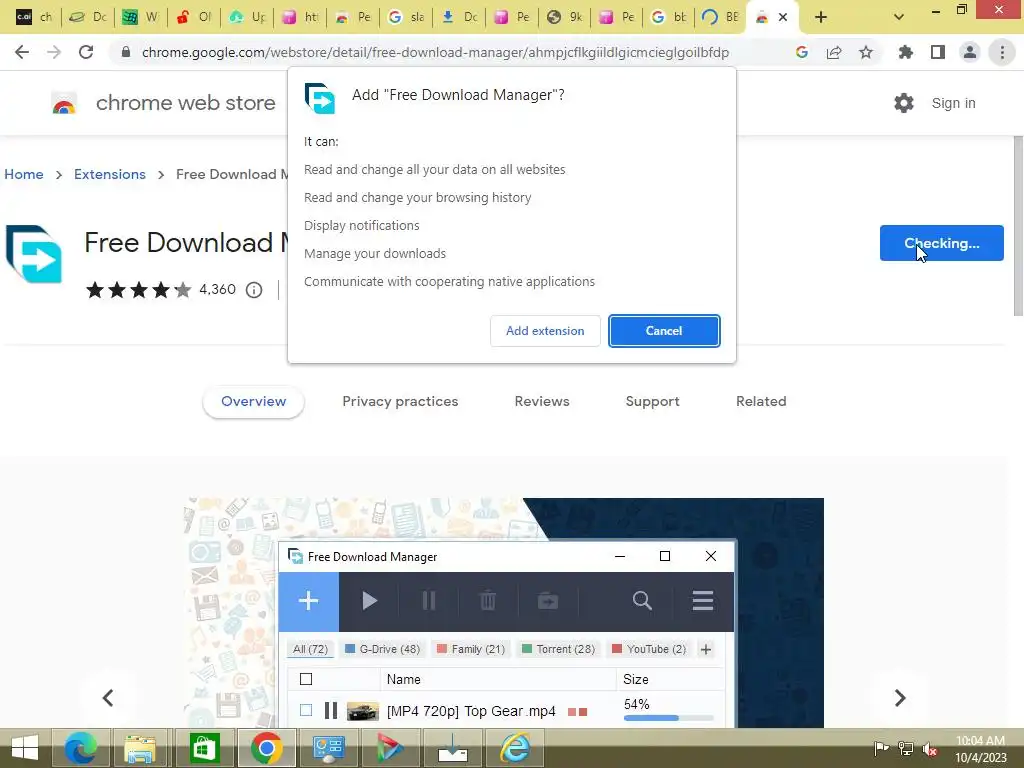The width and height of the screenshot is (1024, 768).
Task: Click the address bar URL
Action: click(x=435, y=52)
